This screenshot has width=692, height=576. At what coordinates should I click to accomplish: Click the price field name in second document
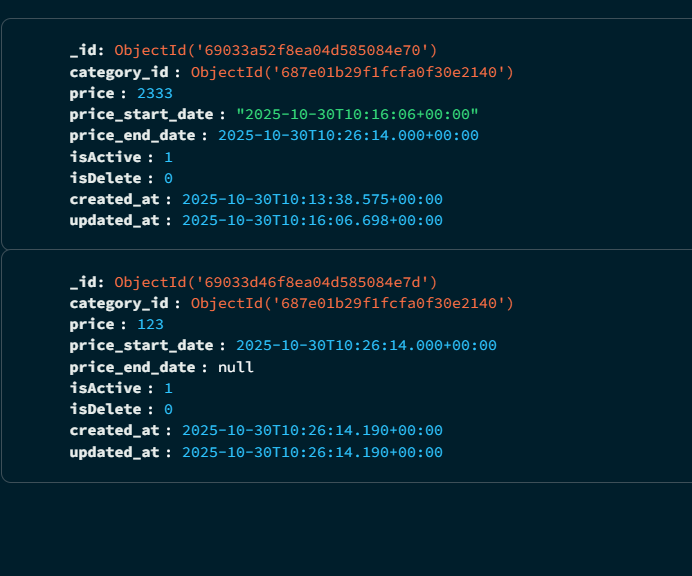pos(91,324)
